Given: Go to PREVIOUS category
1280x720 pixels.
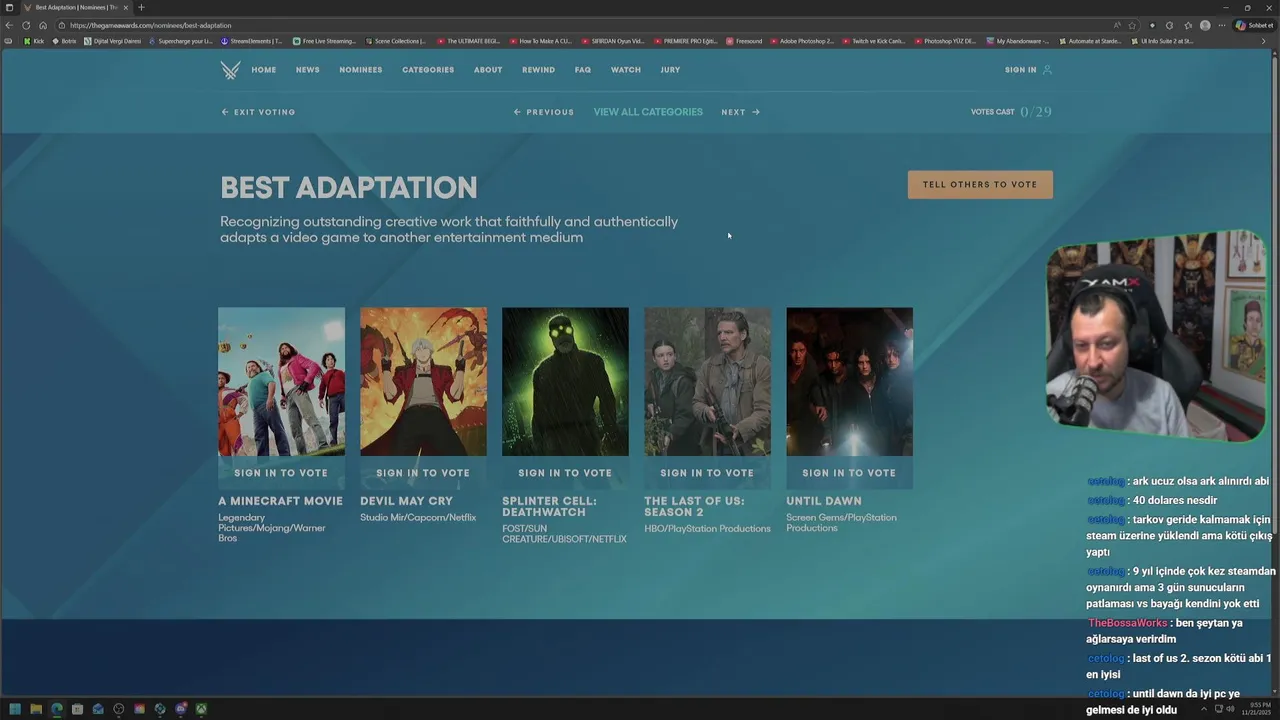Looking at the screenshot, I should coord(544,112).
